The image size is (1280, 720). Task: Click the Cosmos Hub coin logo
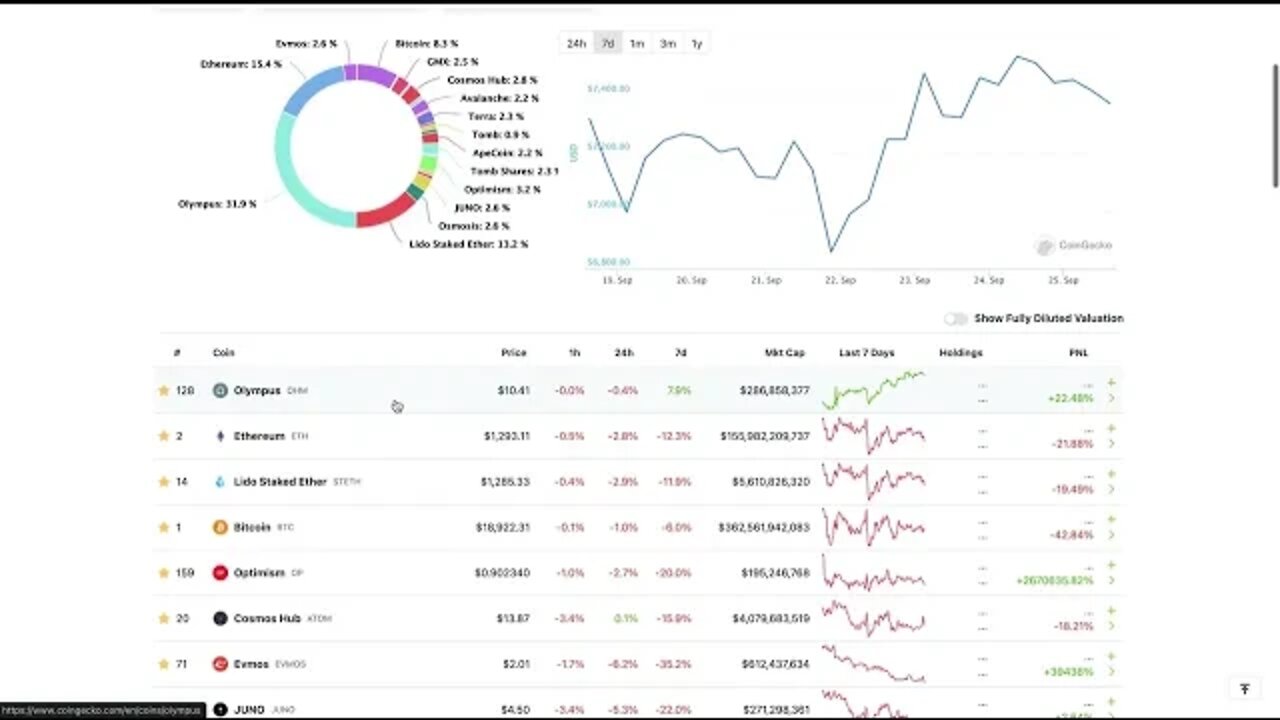click(x=220, y=618)
